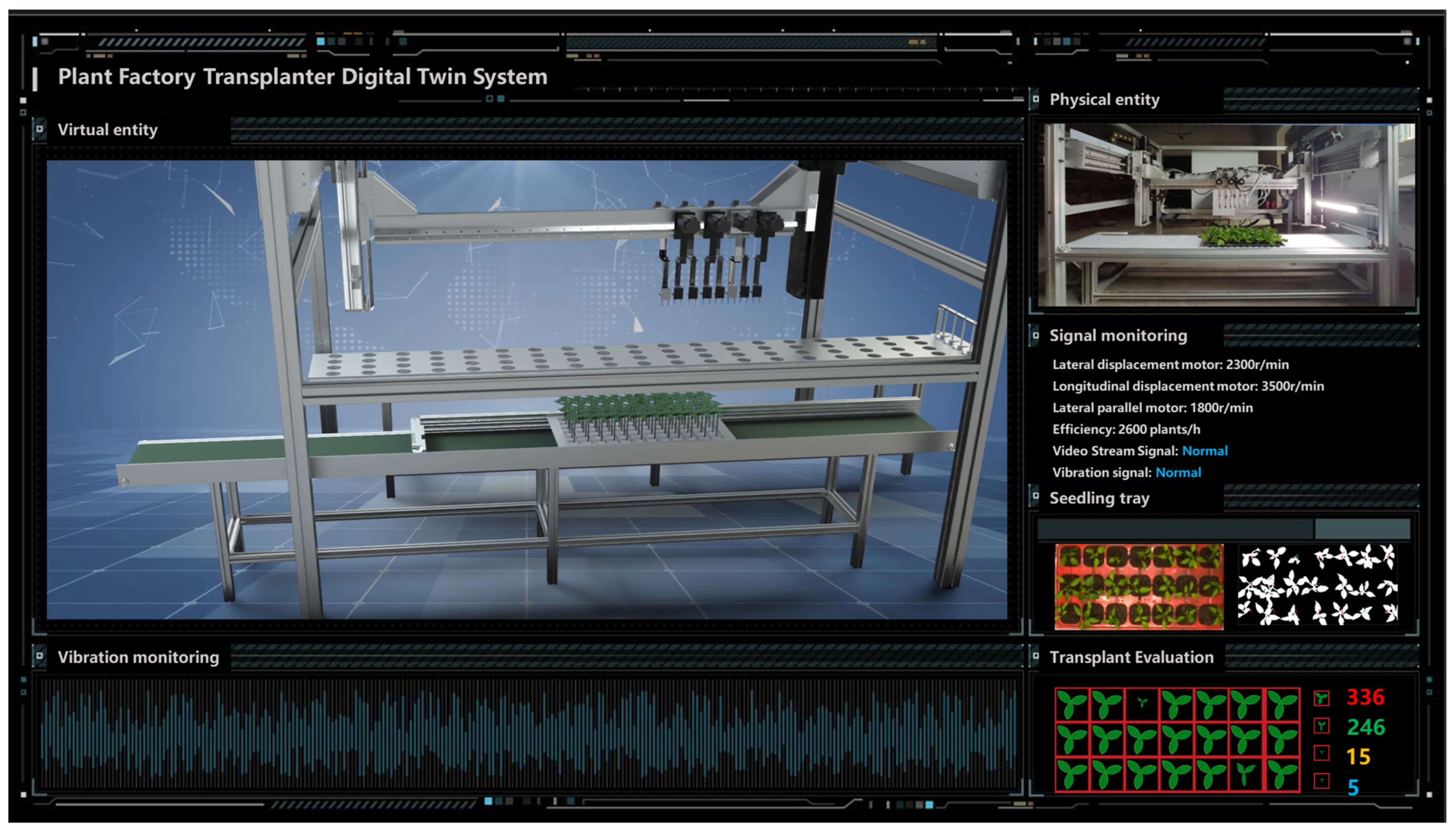Image resolution: width=1456 pixels, height=833 pixels.
Task: Click the Vibration signal Normal status
Action: (x=1178, y=473)
